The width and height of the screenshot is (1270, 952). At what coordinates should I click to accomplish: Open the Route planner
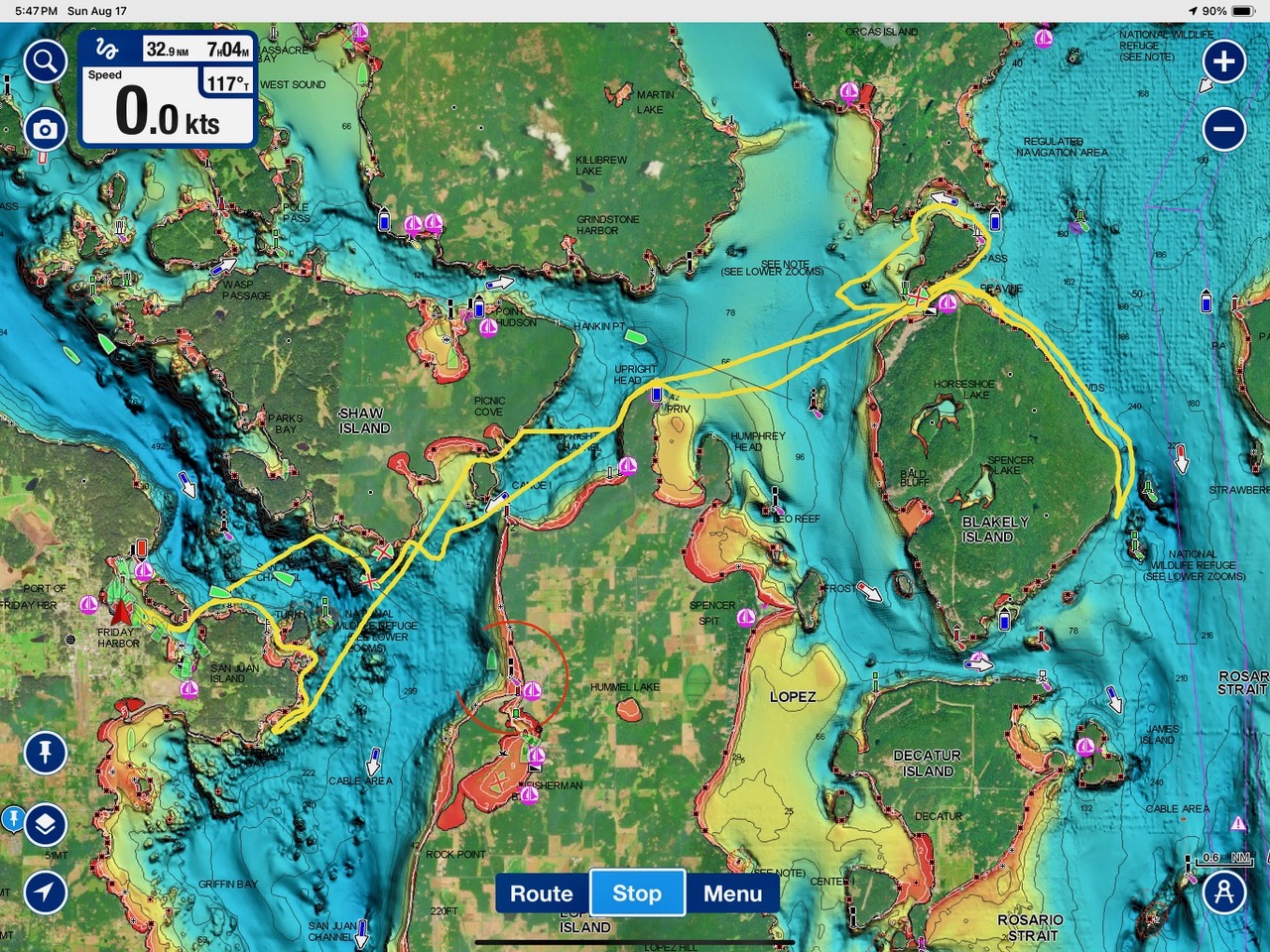(541, 893)
